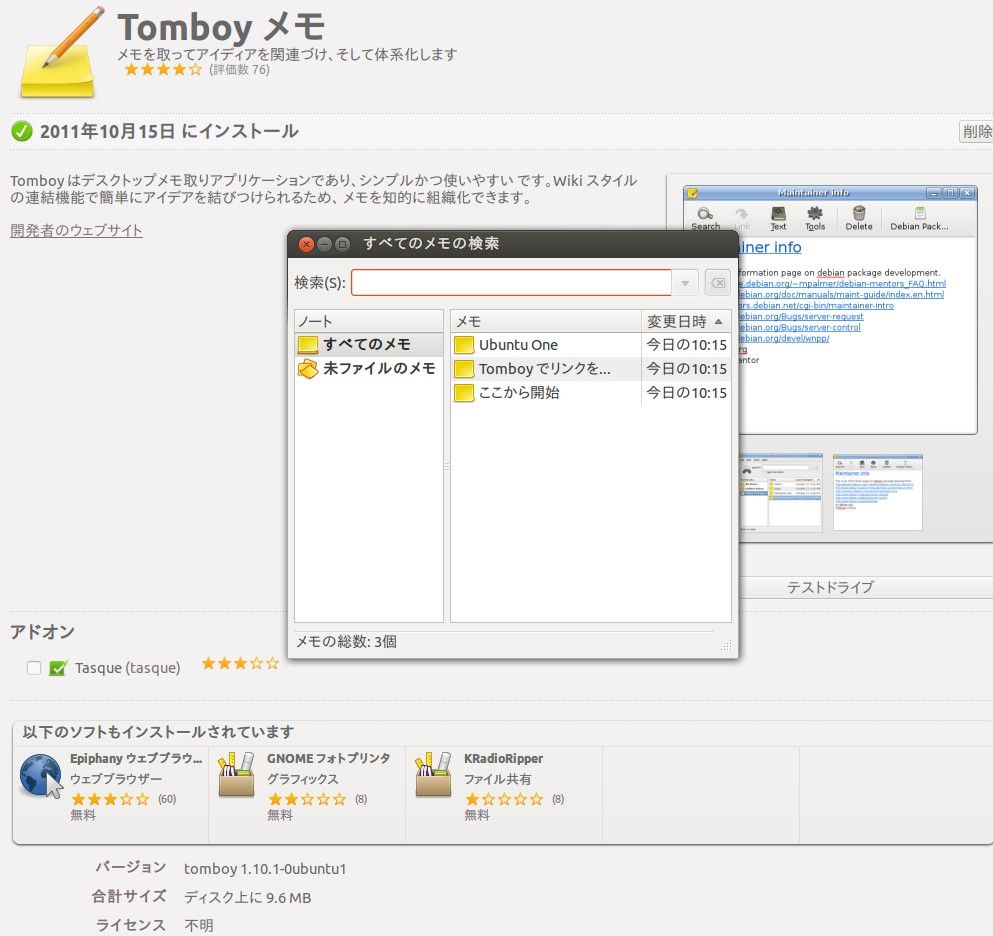Click ここから開始's 今日の10:15 date cell
Screen dimensions: 993x936
click(686, 393)
